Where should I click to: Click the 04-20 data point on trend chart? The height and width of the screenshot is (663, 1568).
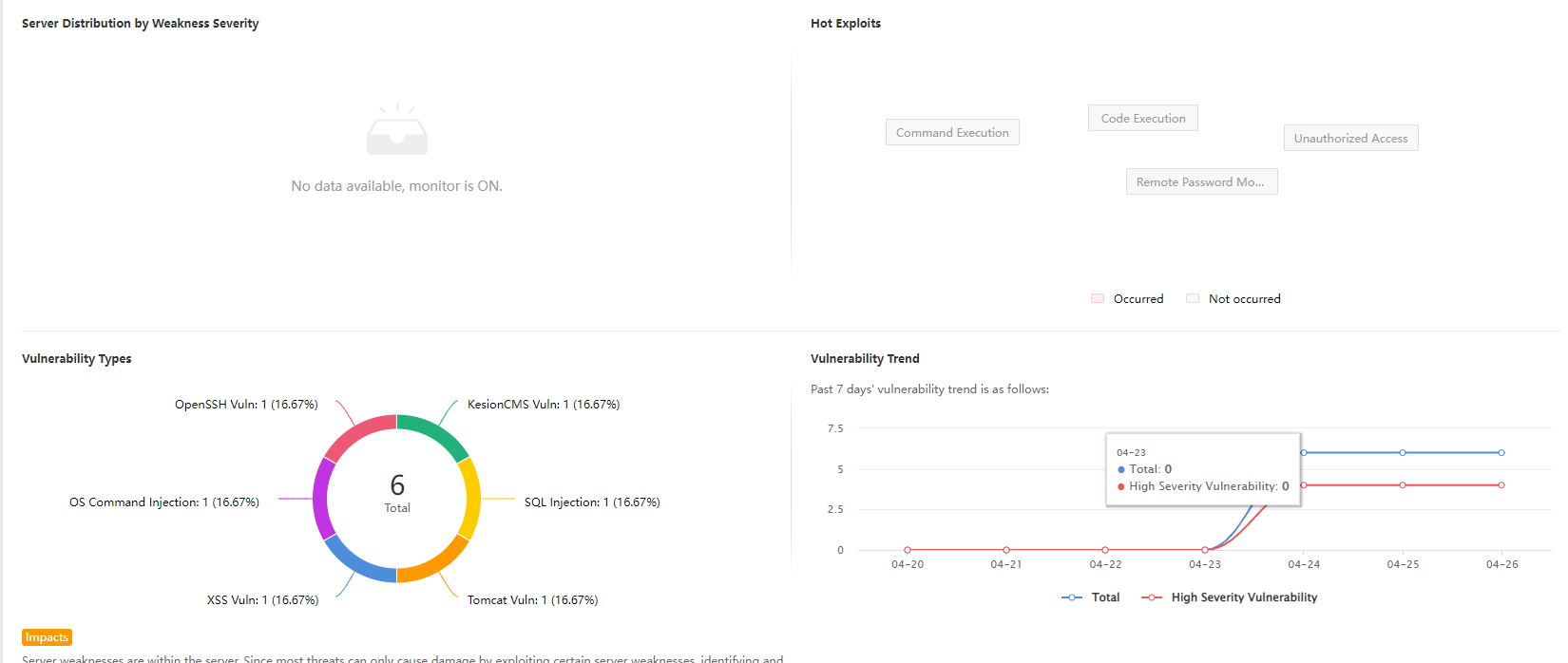pos(908,550)
